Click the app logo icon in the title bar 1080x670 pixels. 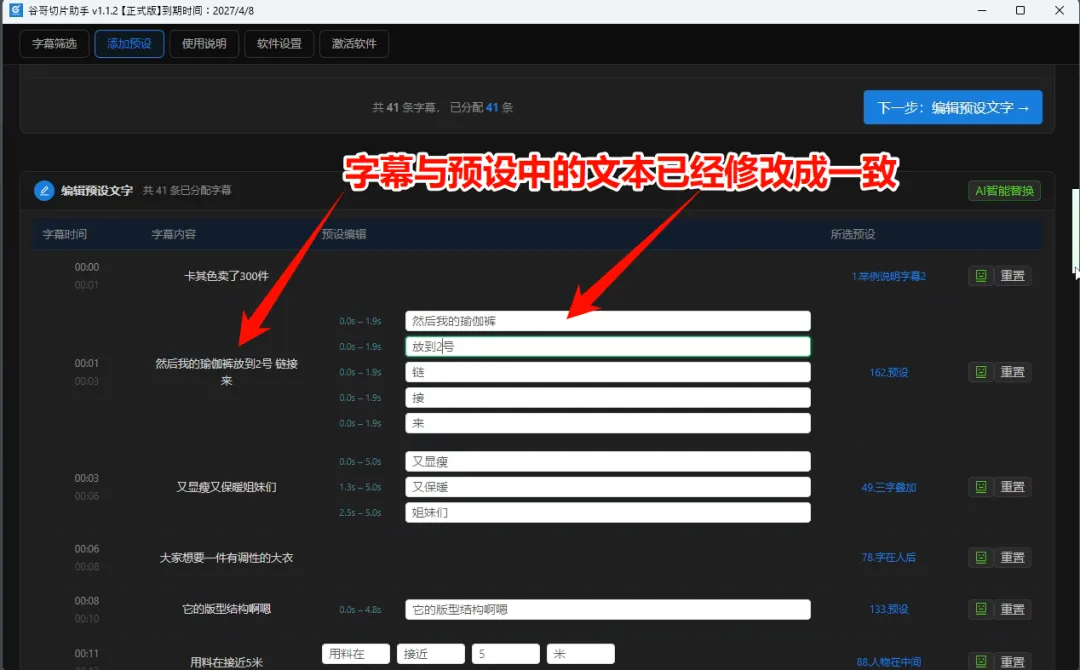pyautogui.click(x=15, y=10)
